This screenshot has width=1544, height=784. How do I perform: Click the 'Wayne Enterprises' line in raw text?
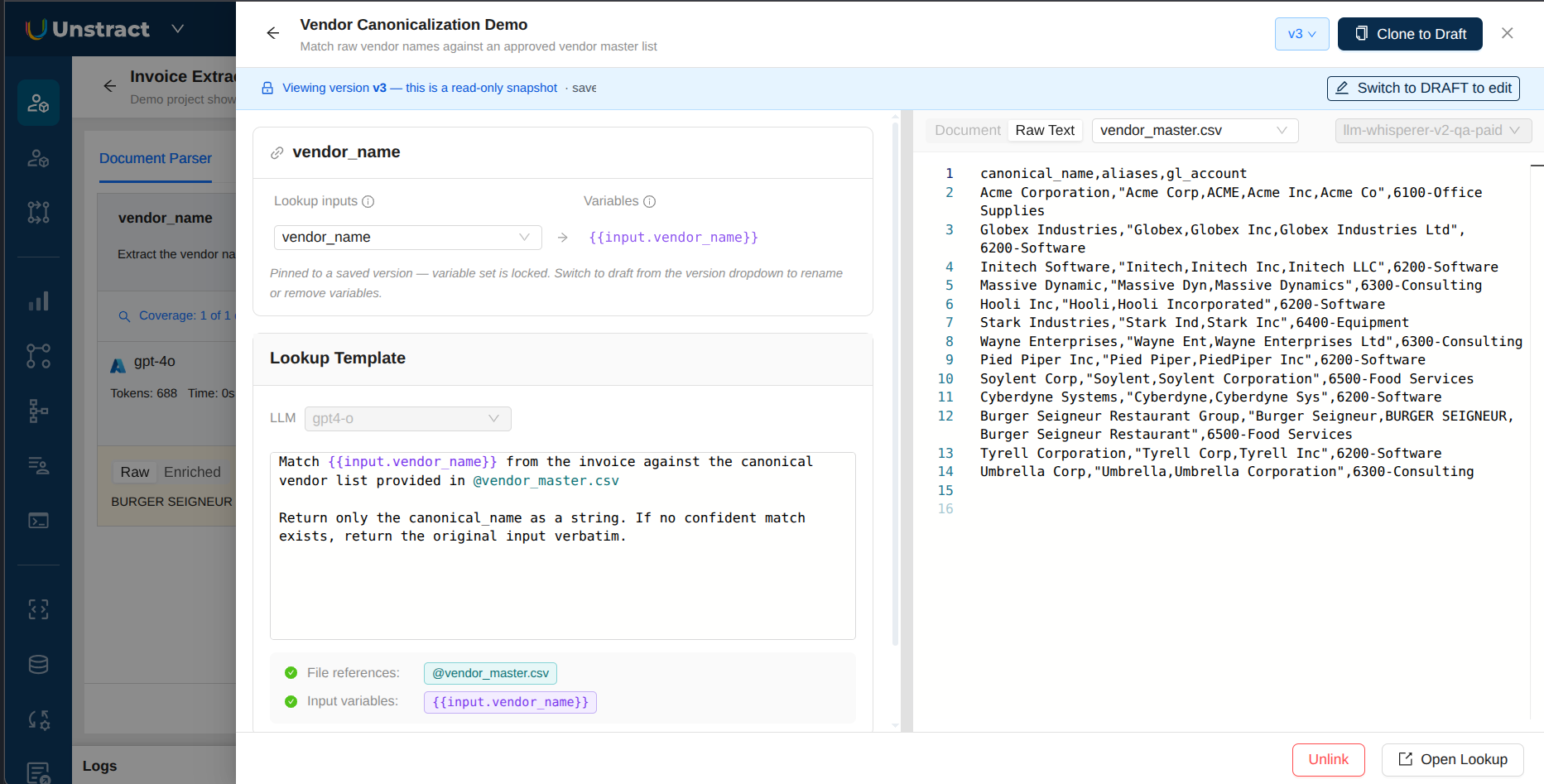click(1251, 342)
